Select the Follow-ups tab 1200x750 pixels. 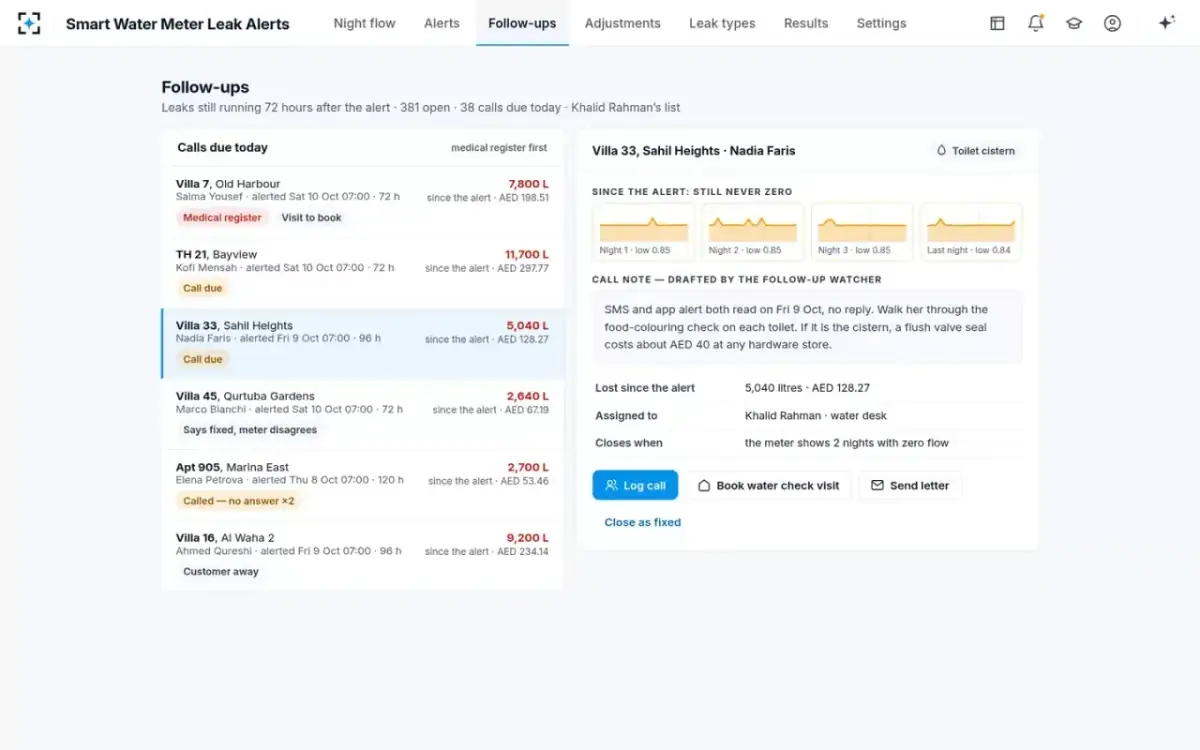pyautogui.click(x=522, y=23)
